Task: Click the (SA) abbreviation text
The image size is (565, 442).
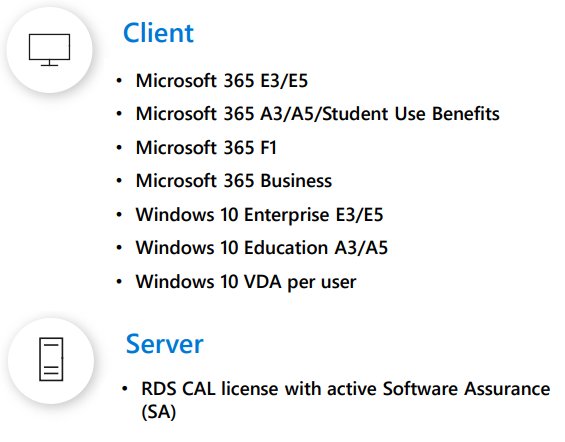Action: [159, 412]
